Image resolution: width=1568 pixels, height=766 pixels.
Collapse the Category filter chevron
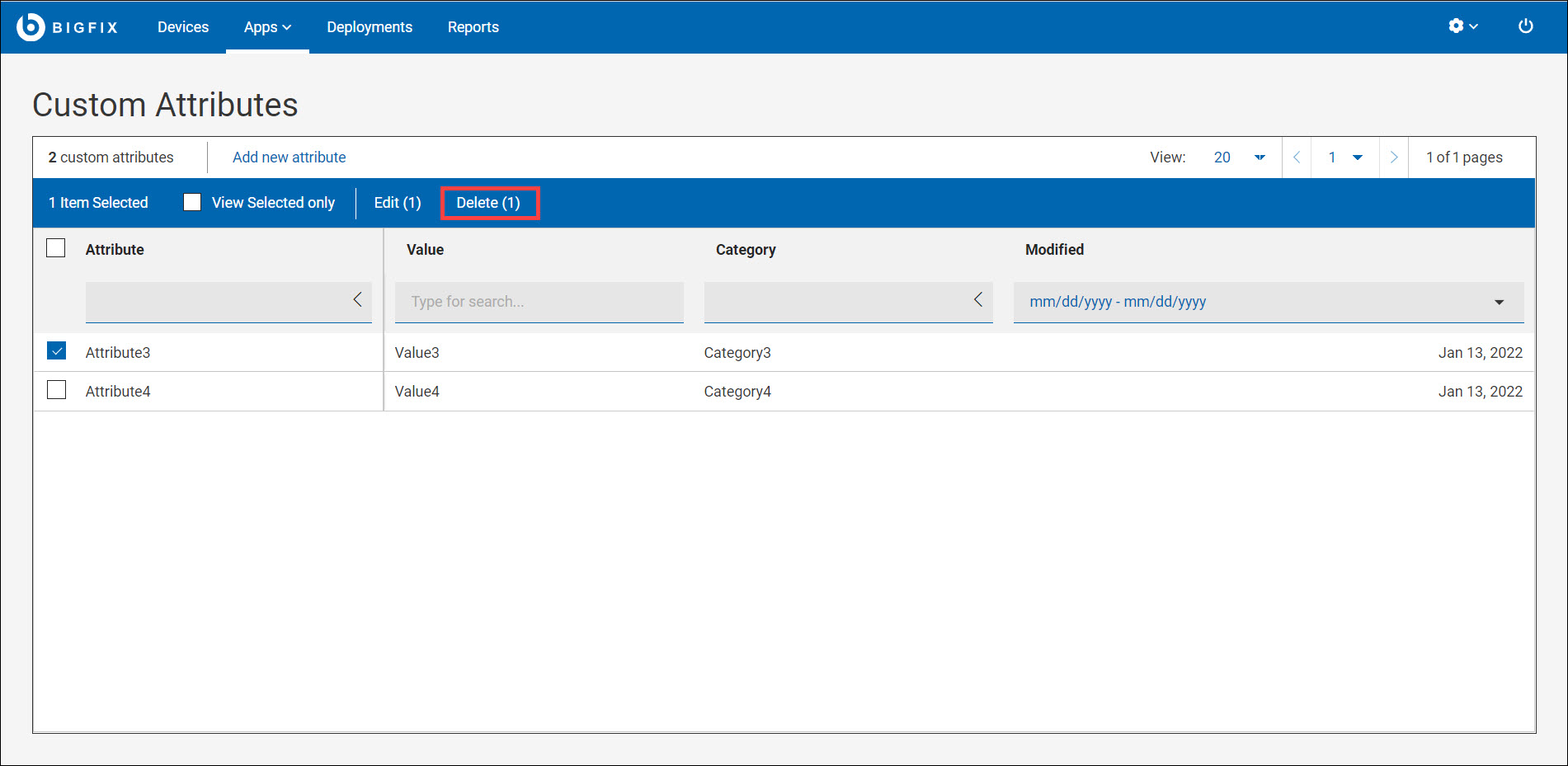pyautogui.click(x=978, y=300)
